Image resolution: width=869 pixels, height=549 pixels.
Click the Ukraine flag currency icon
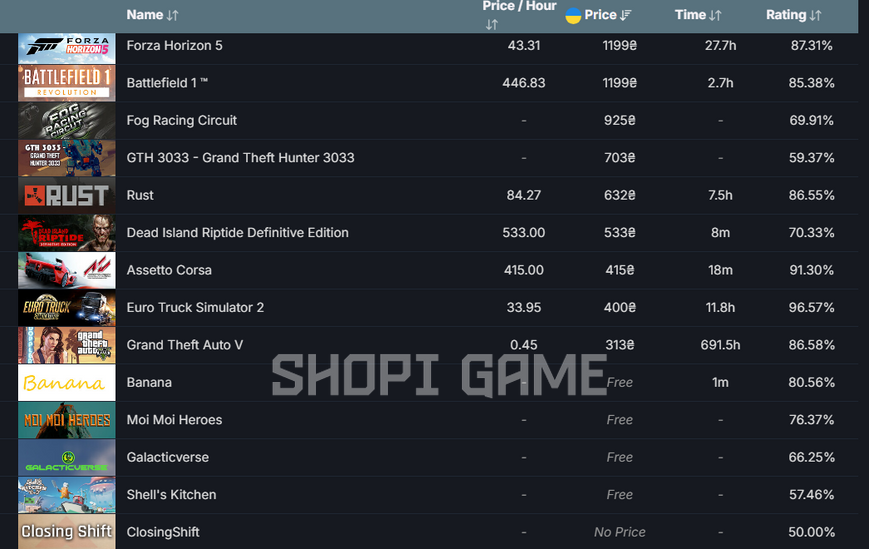click(x=573, y=16)
